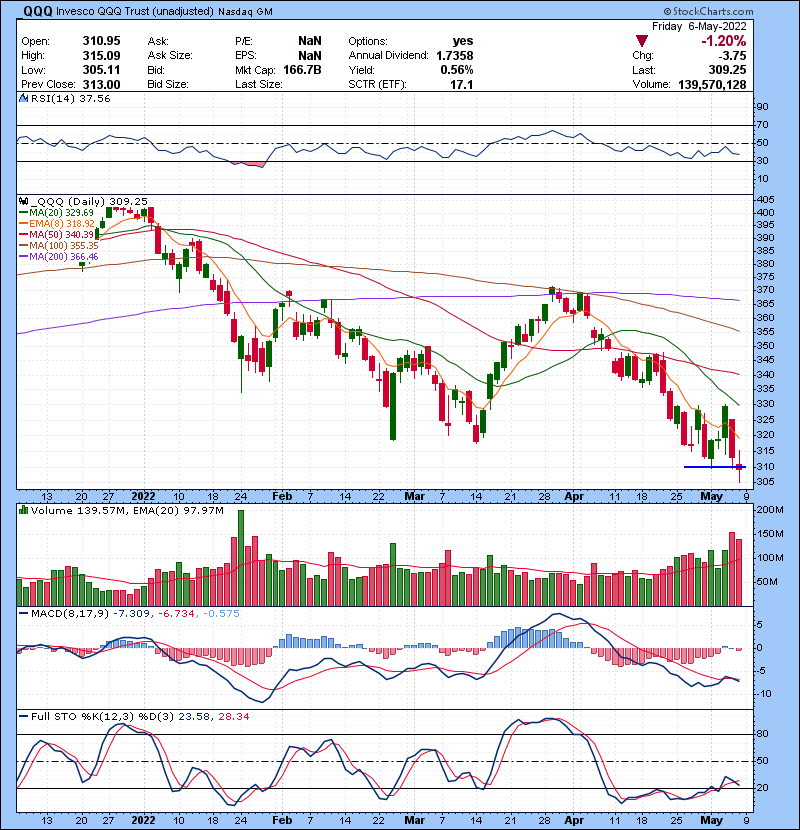Click the Chg value -3.75
800x830 pixels.
(732, 56)
